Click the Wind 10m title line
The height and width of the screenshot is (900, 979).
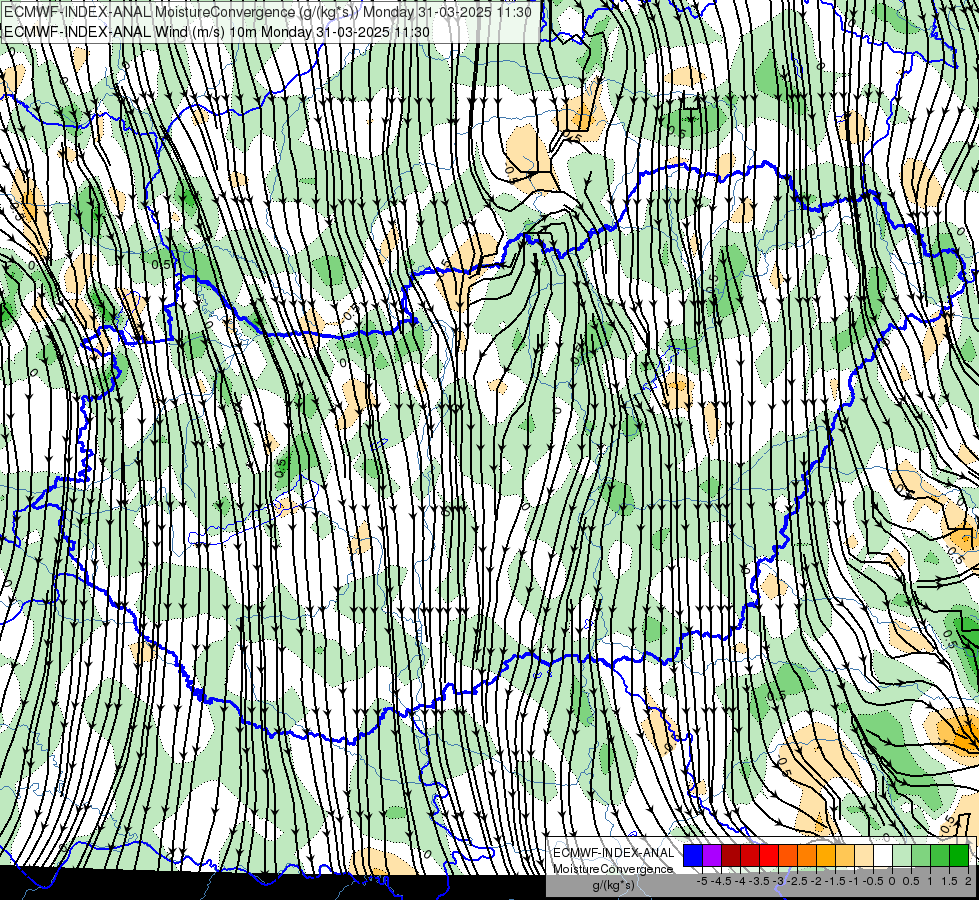[x=217, y=32]
